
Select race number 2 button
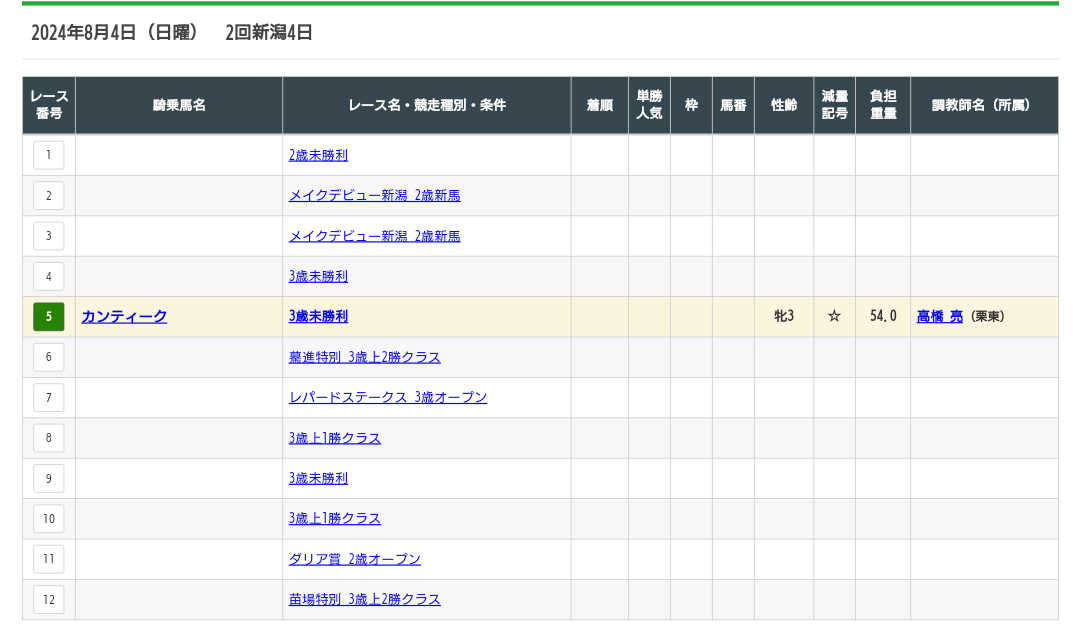point(48,196)
